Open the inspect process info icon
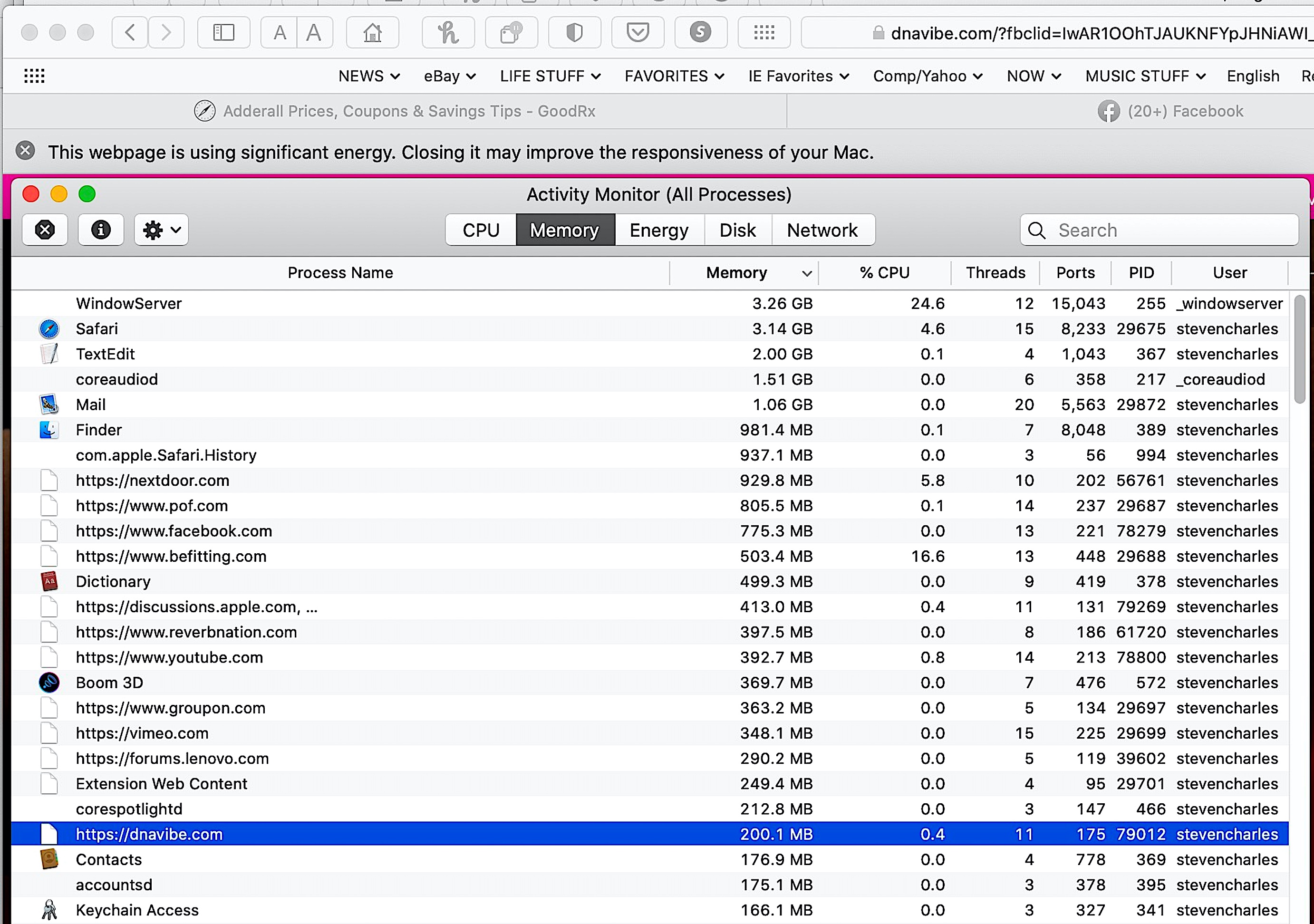 click(x=101, y=230)
